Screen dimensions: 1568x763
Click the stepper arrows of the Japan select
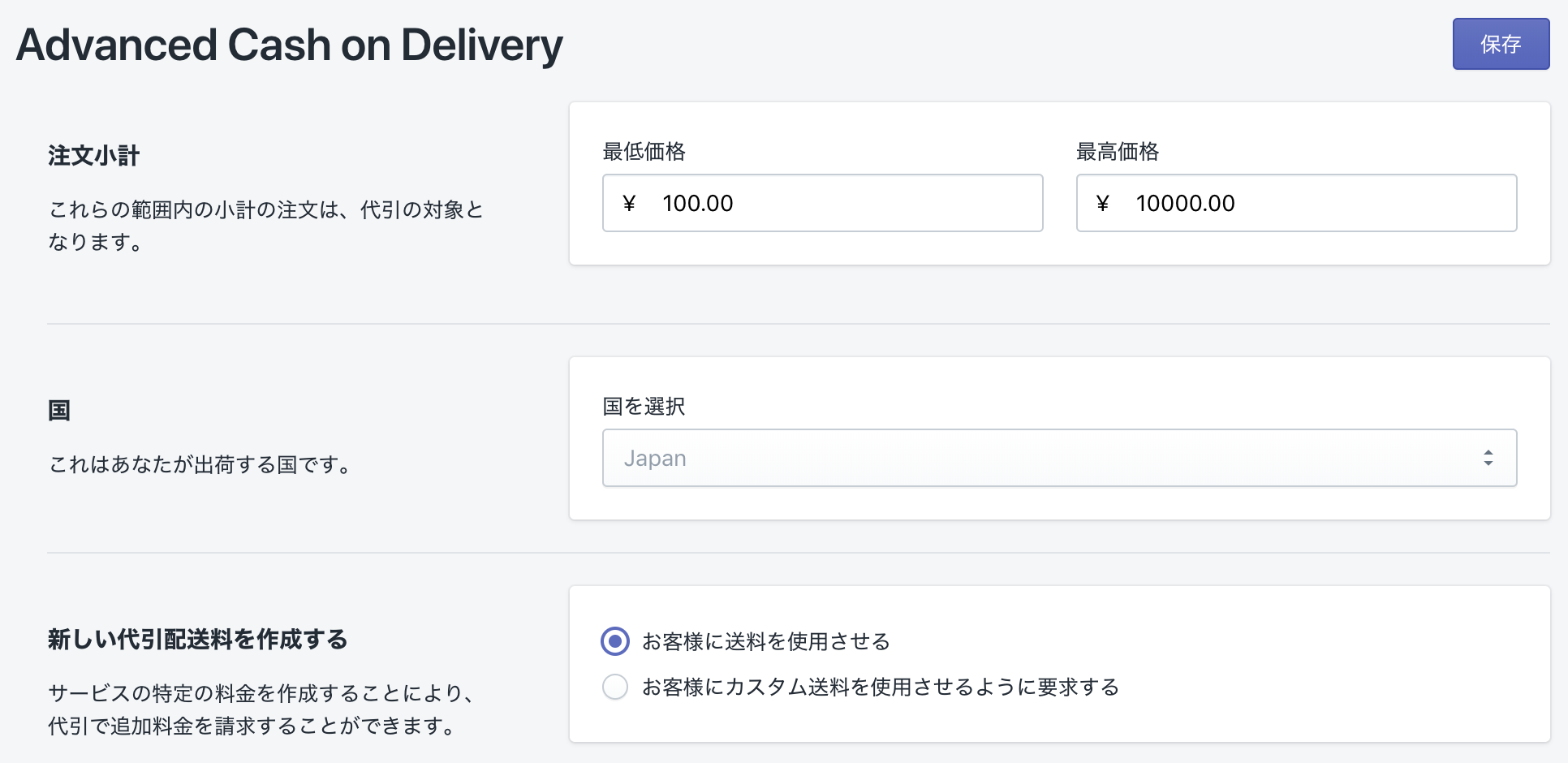[1488, 458]
